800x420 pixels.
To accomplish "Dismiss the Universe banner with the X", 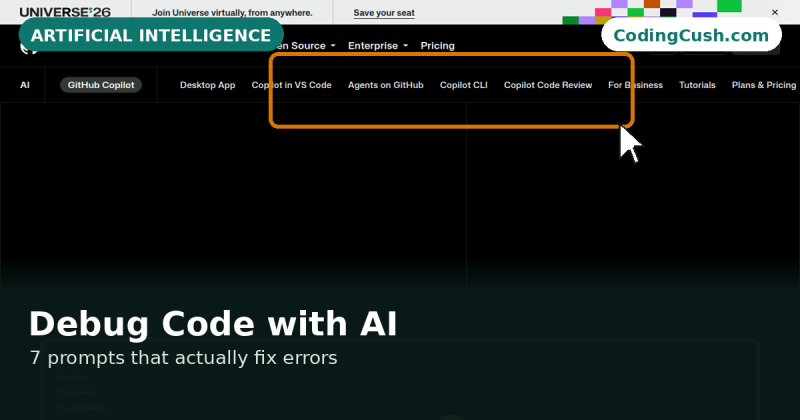I will [x=774, y=12].
